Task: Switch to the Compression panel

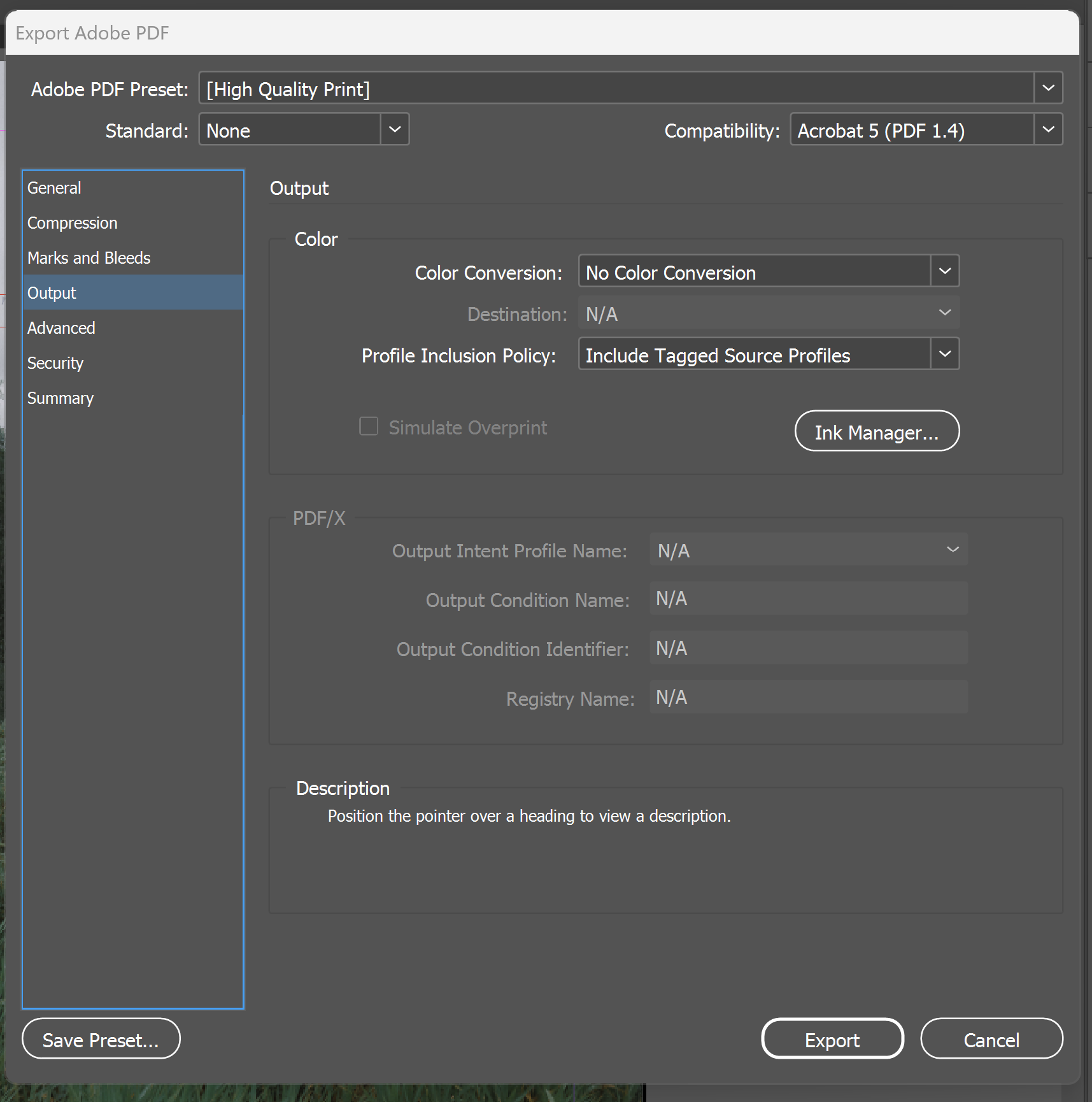Action: click(x=72, y=222)
